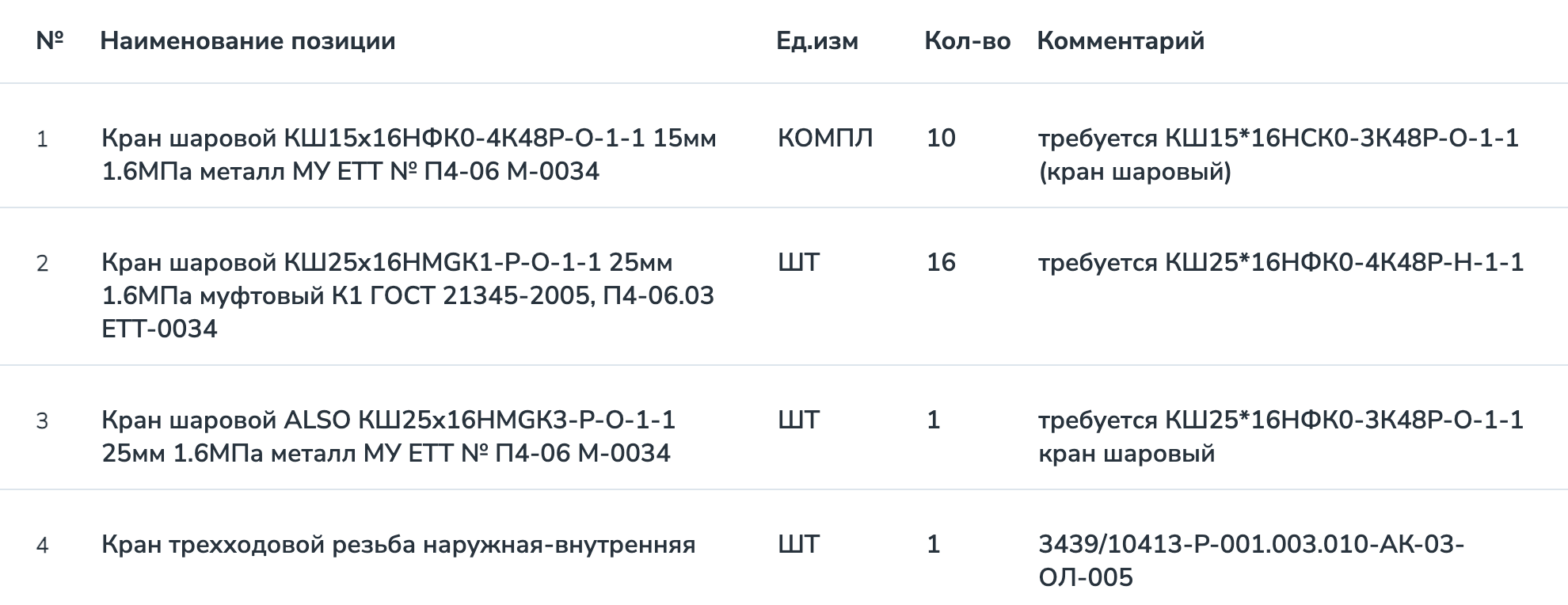Click the comment requiring КШ25*16НФК0-4К48Р-Н-1-1
The height and width of the screenshot is (605, 1568).
[x=1281, y=263]
